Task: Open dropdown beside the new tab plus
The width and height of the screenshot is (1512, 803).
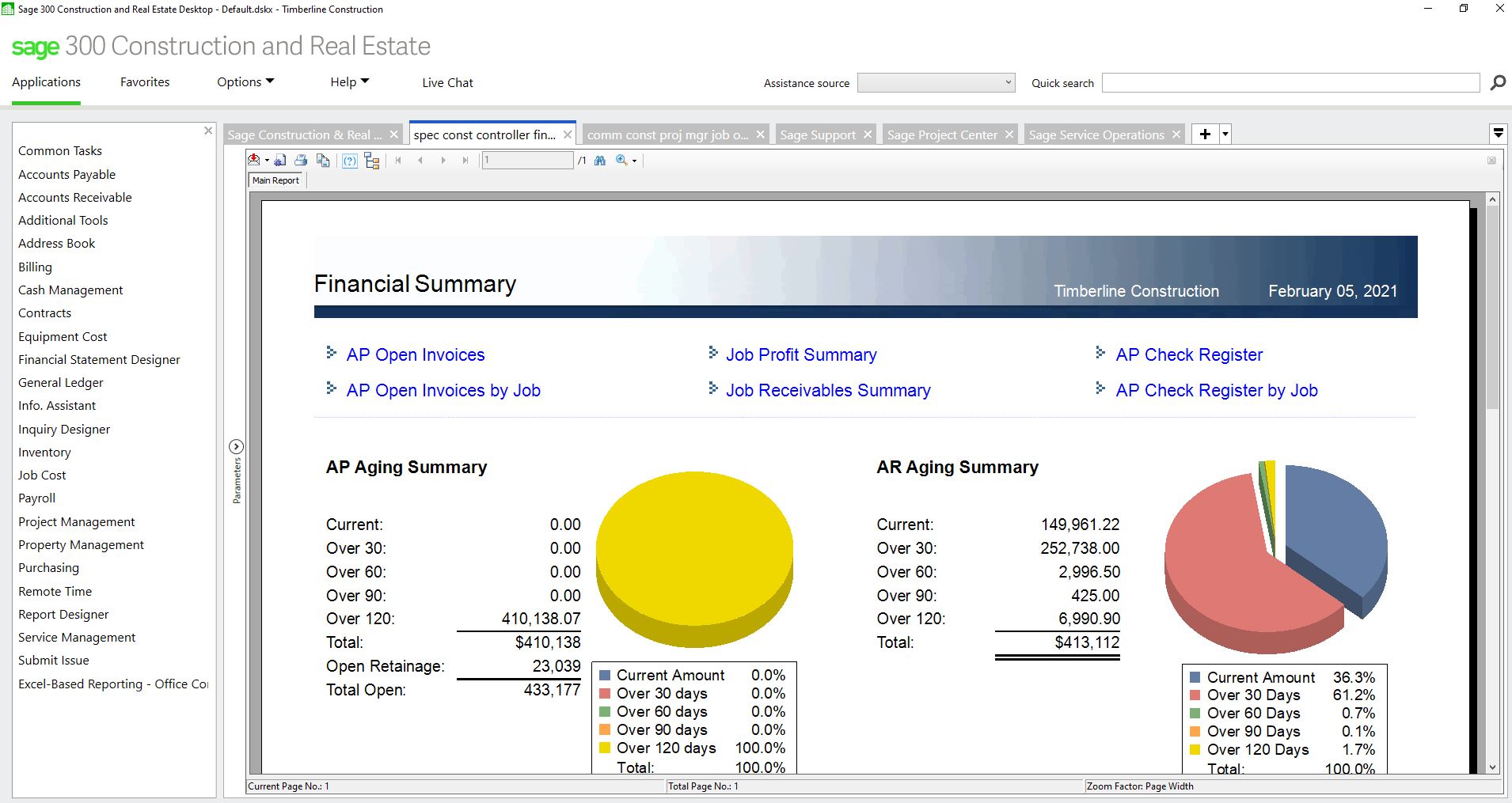Action: point(1225,134)
